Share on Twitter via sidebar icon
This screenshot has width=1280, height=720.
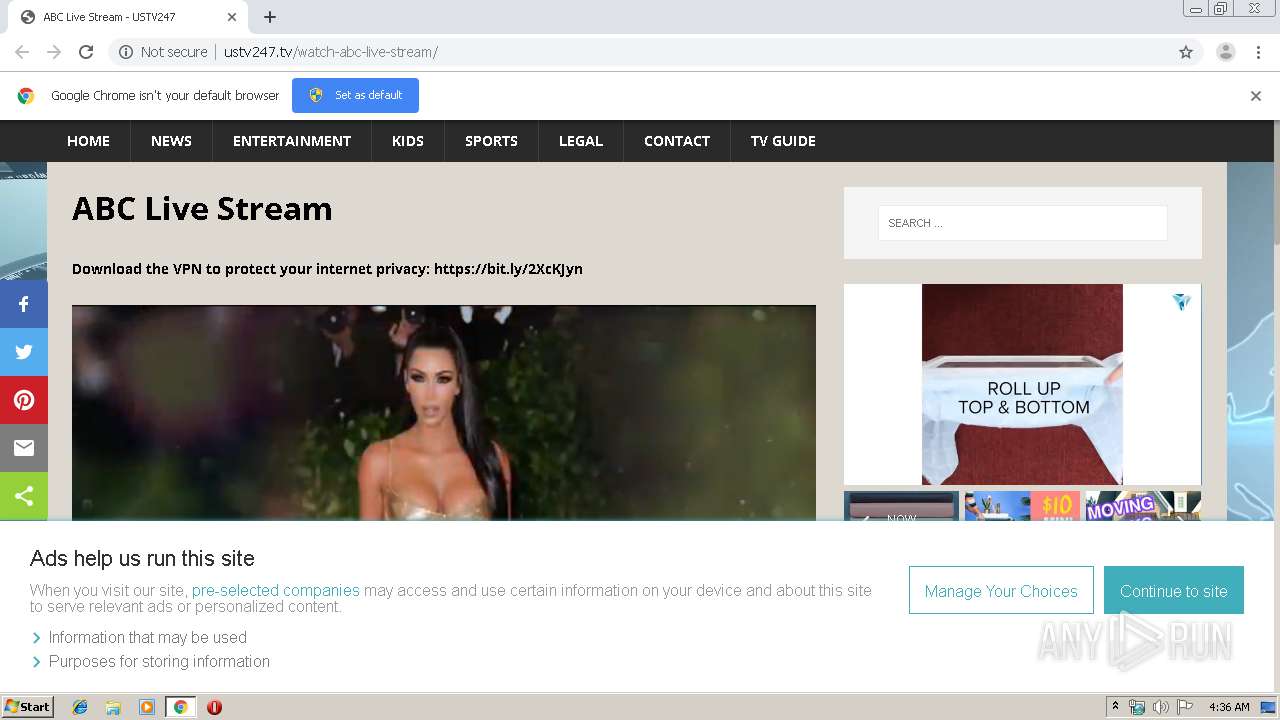pos(24,352)
